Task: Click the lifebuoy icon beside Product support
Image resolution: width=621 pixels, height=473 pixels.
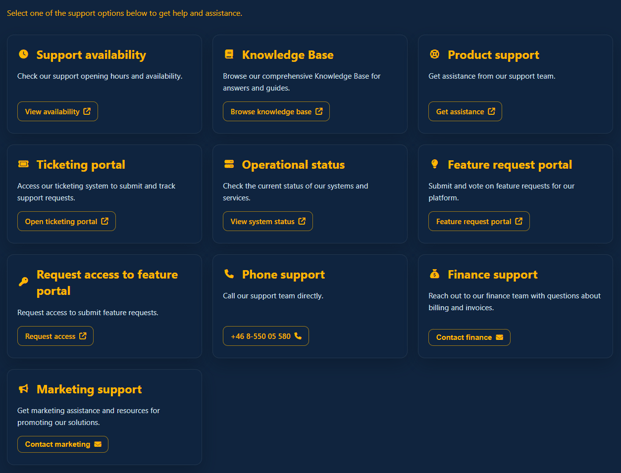Action: tap(435, 54)
